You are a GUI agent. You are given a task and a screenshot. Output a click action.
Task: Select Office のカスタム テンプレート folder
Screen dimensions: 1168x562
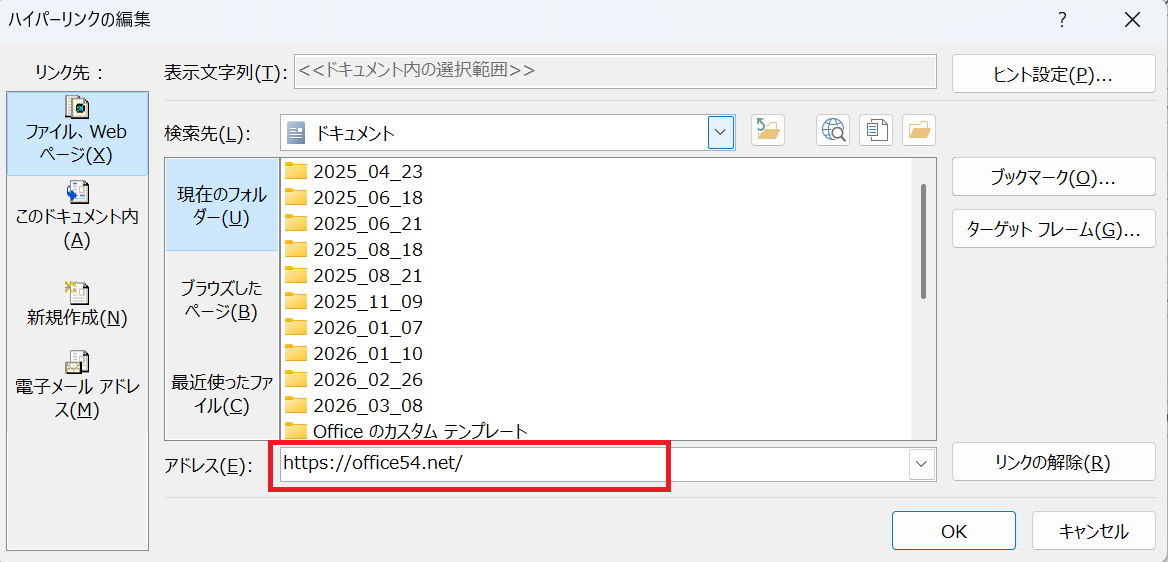[x=407, y=431]
